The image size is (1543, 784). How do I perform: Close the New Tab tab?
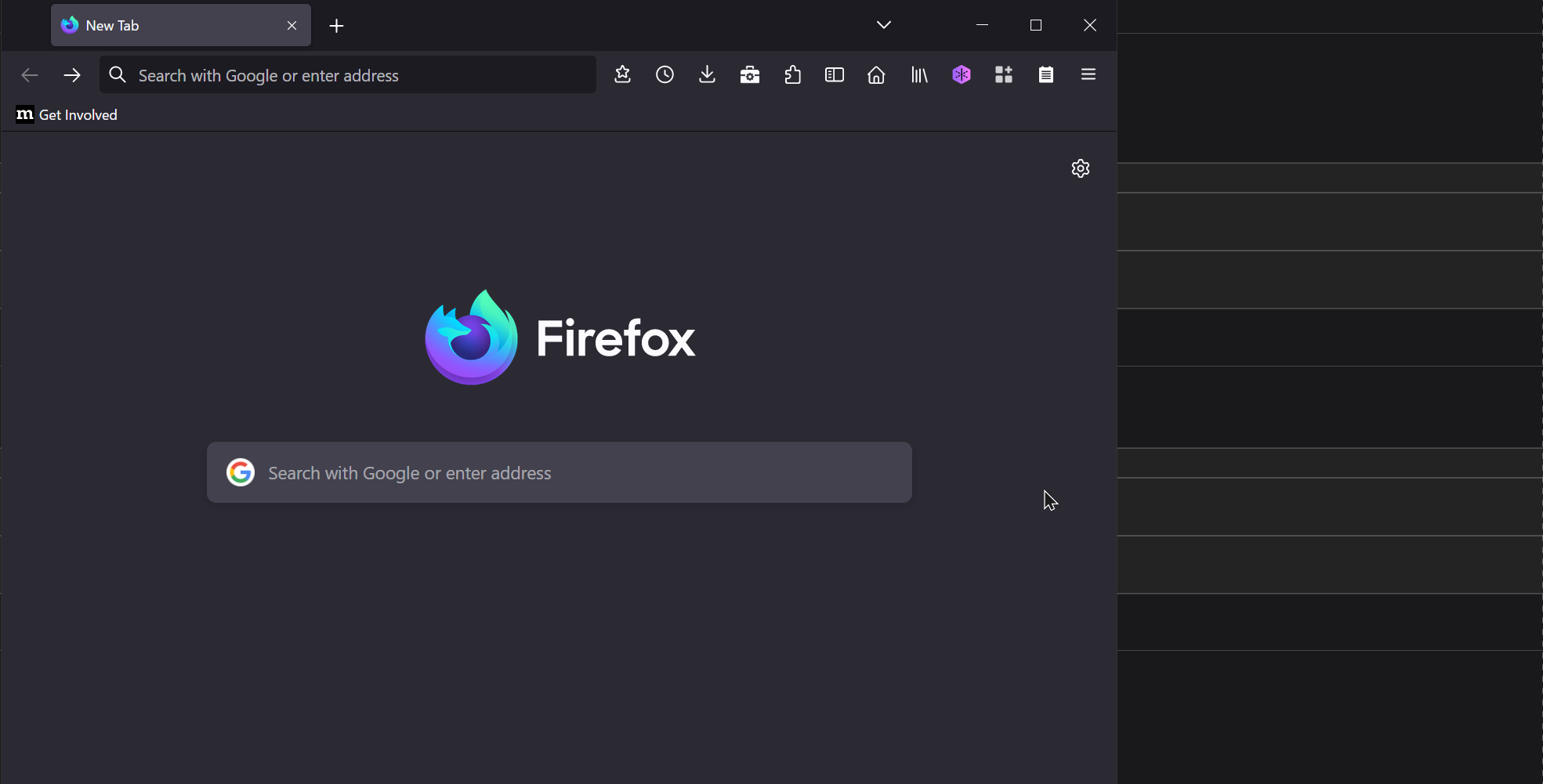292,26
